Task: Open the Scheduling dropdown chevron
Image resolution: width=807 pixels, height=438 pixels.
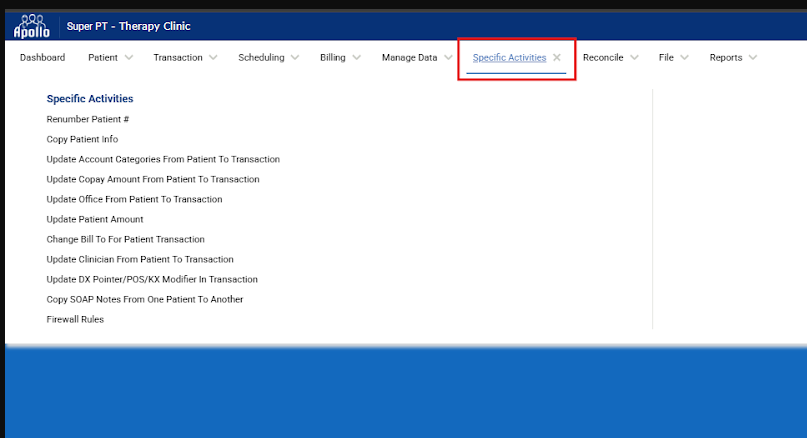Action: click(294, 58)
